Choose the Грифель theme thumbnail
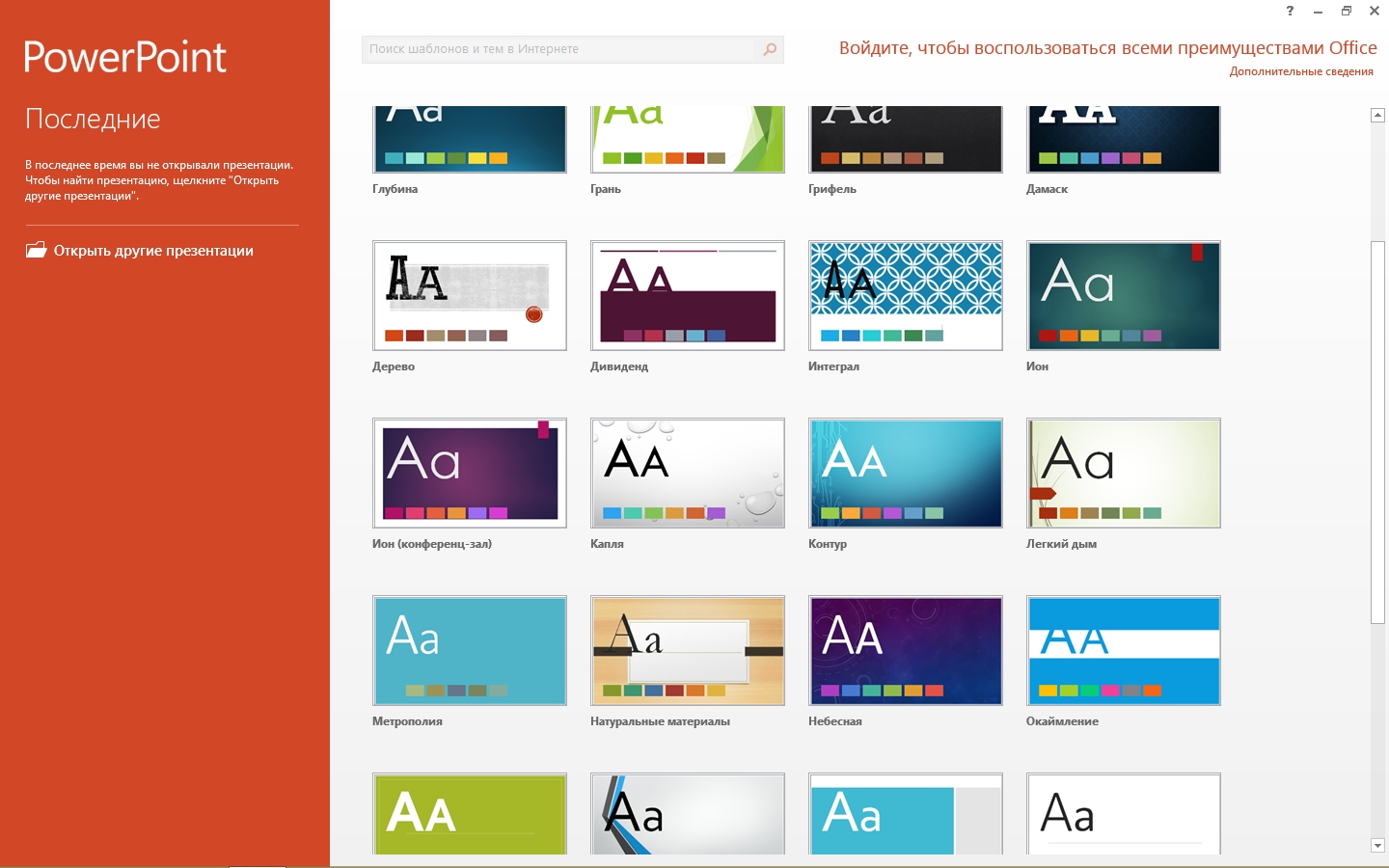 [x=906, y=139]
